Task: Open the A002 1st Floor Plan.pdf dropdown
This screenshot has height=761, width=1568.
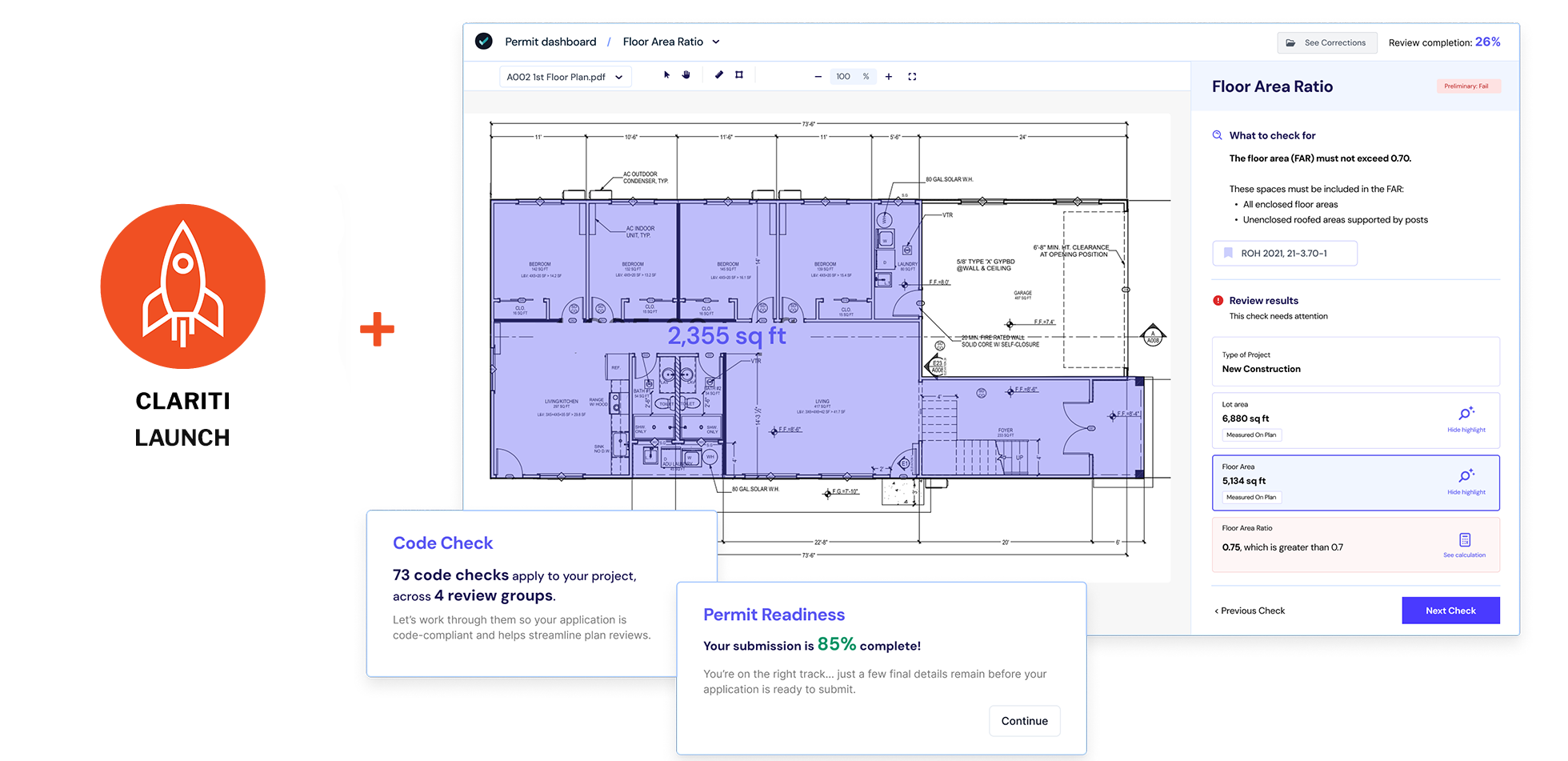Action: tap(565, 77)
